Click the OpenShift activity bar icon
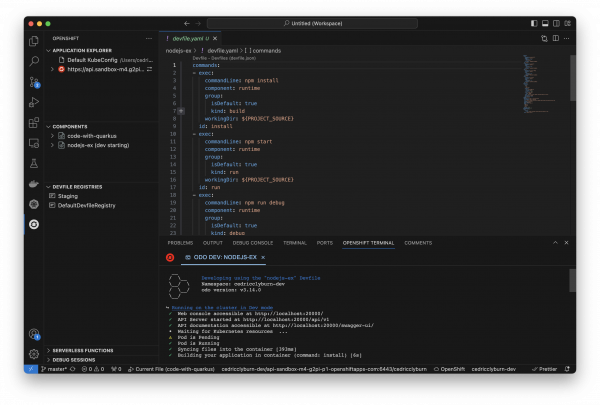Screen dimensions: 600x405 point(34,224)
